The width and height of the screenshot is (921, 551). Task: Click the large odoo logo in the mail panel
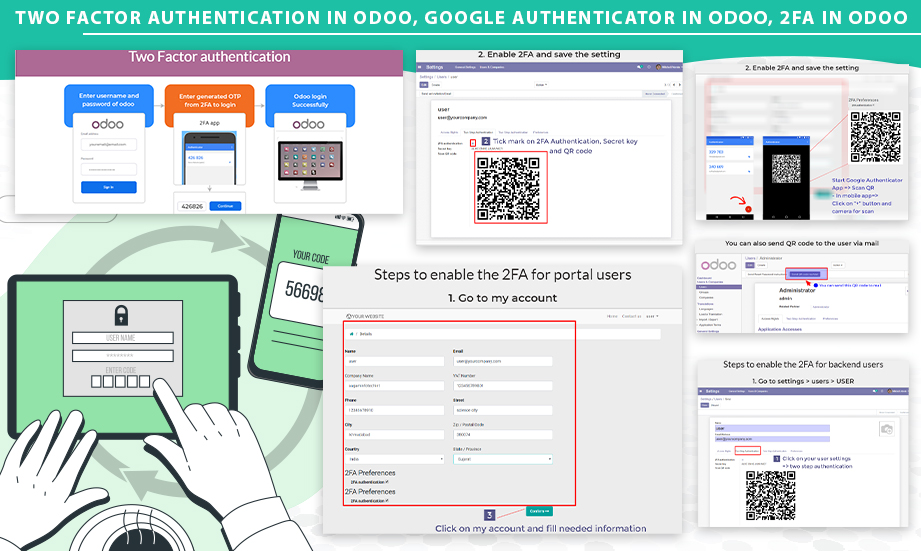click(718, 265)
